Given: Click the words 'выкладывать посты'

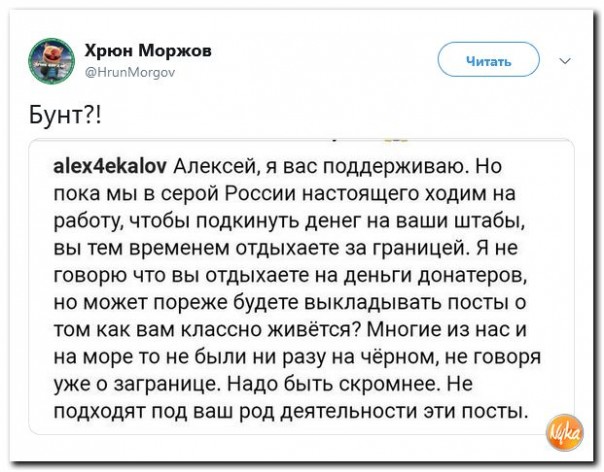Looking at the screenshot, I should pyautogui.click(x=405, y=302).
